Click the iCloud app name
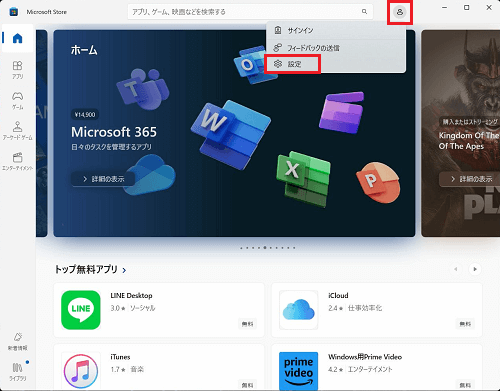500x391 pixels. point(338,296)
